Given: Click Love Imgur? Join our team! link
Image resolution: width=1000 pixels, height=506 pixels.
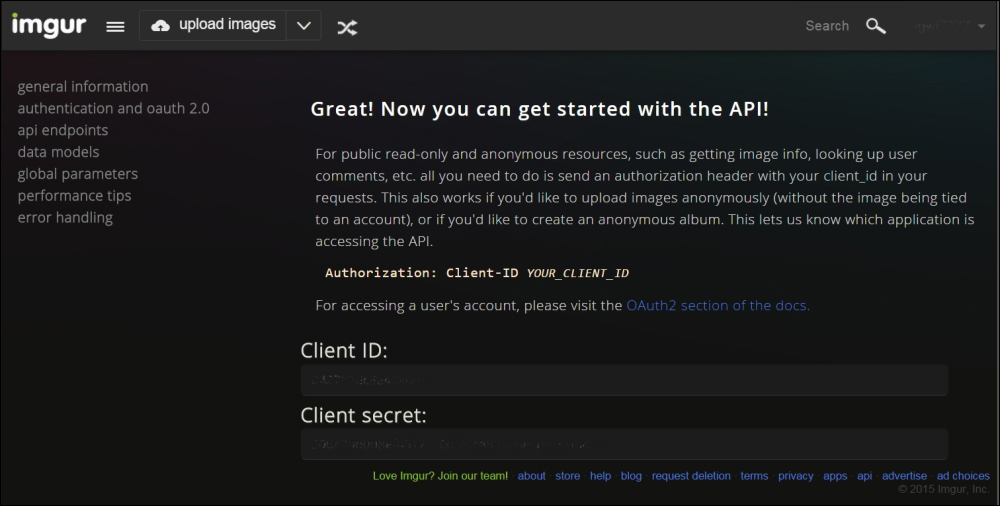Looking at the screenshot, I should tap(440, 476).
